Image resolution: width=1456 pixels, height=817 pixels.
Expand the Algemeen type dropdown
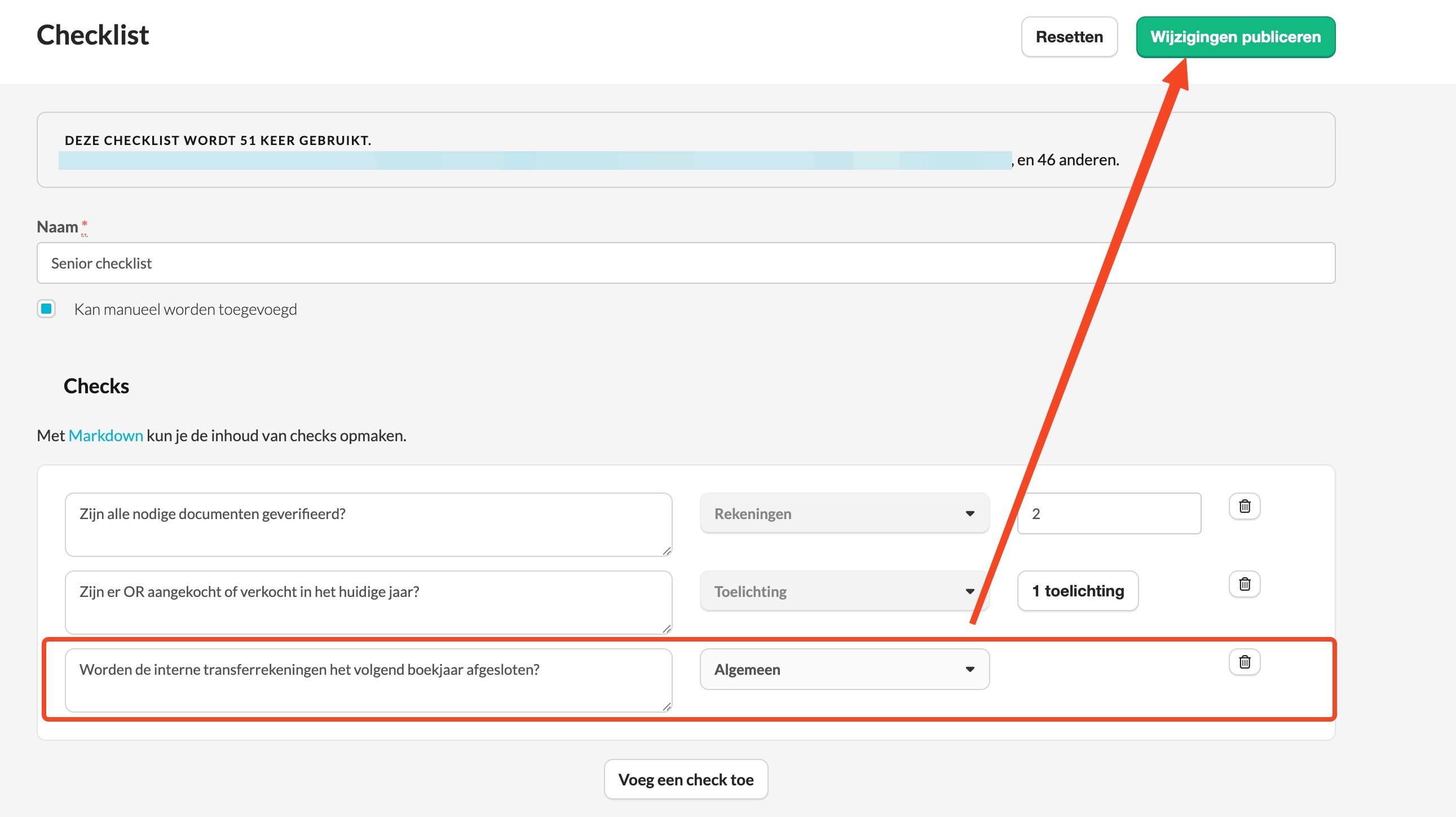(x=844, y=669)
